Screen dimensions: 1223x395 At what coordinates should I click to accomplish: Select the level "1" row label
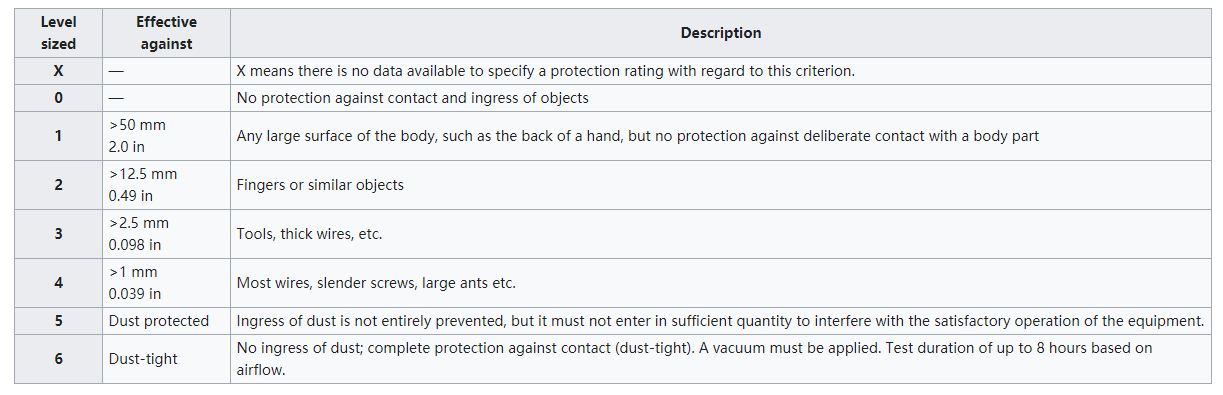click(x=58, y=136)
